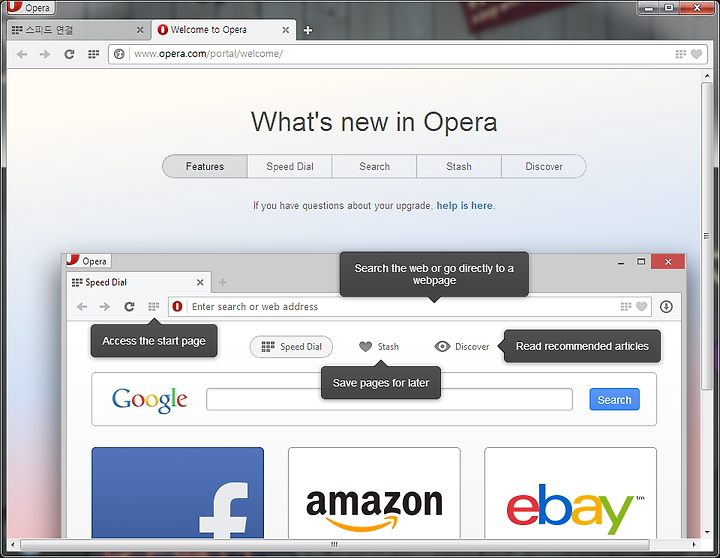Viewport: 720px width, 558px height.
Task: Click the illustrated forward arrow
Action: (x=105, y=306)
